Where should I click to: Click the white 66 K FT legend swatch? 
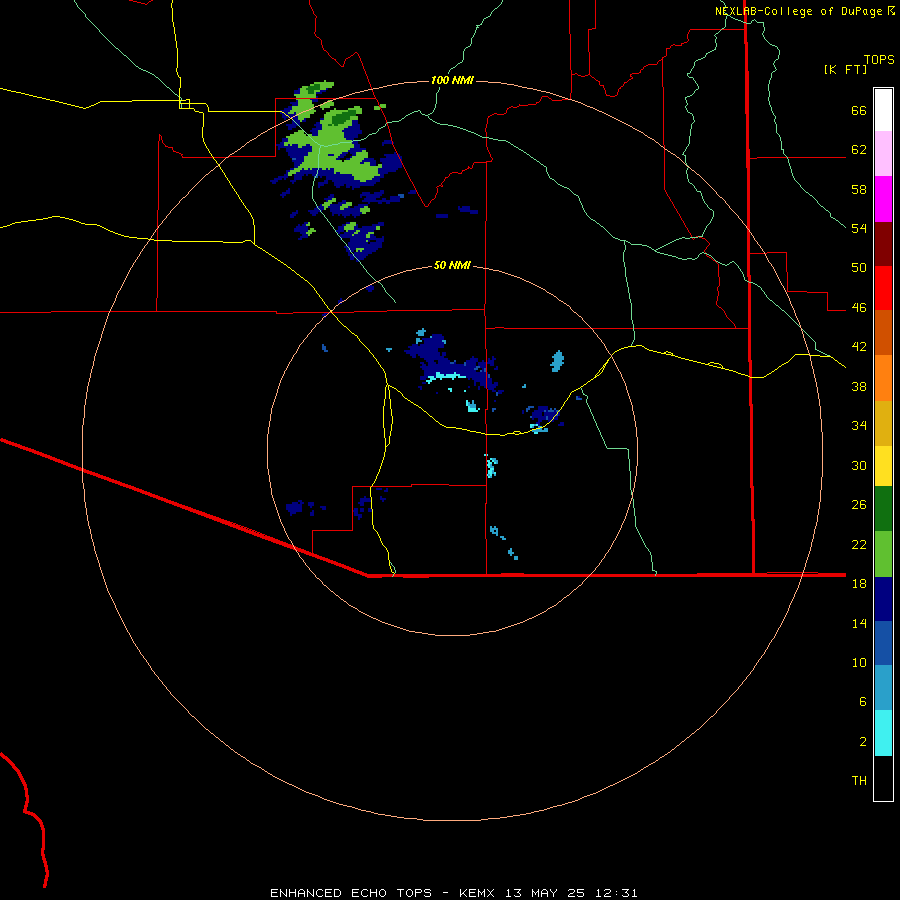point(883,110)
